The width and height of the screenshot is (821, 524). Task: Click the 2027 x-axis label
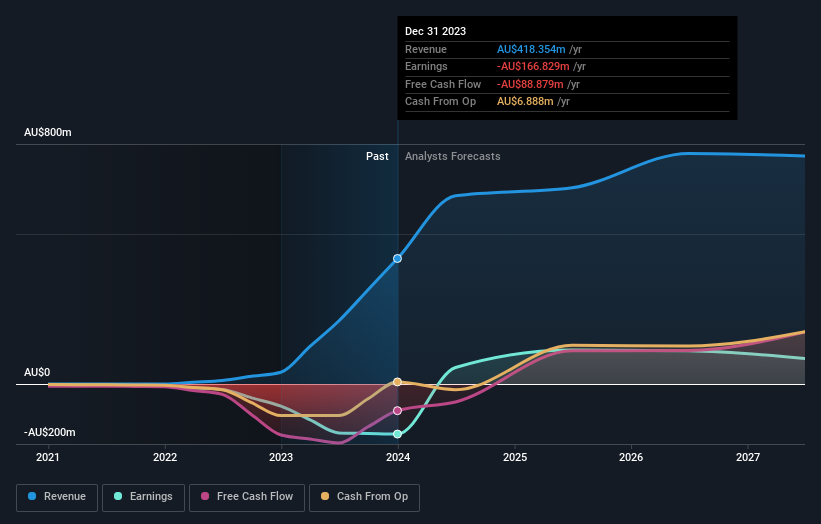click(748, 458)
